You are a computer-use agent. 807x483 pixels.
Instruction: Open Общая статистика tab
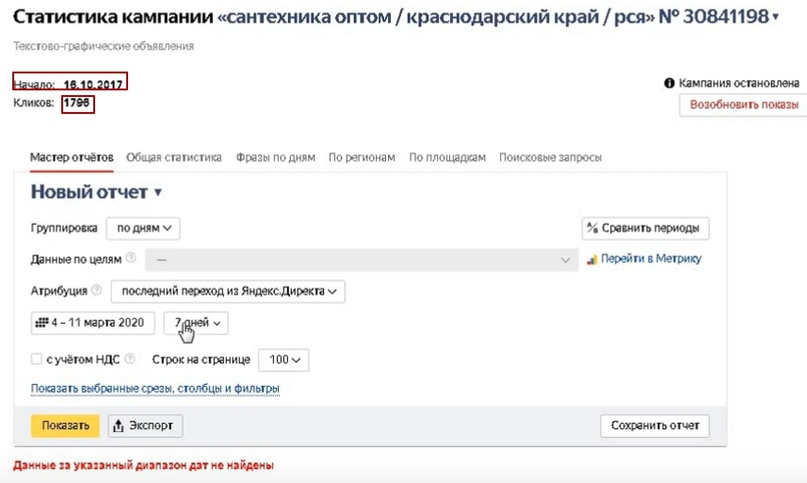click(174, 157)
